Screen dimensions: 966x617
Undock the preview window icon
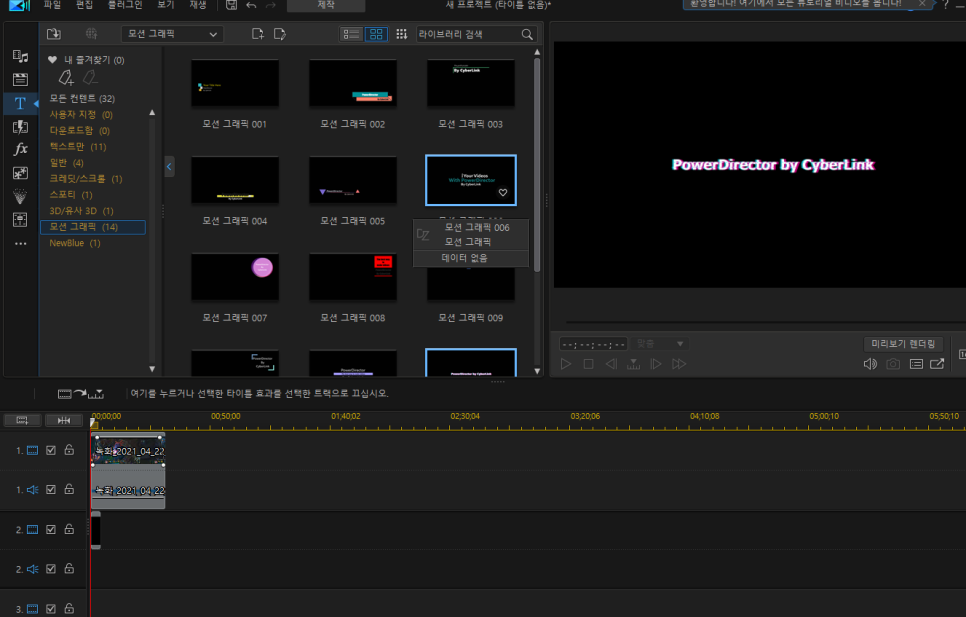pos(937,364)
